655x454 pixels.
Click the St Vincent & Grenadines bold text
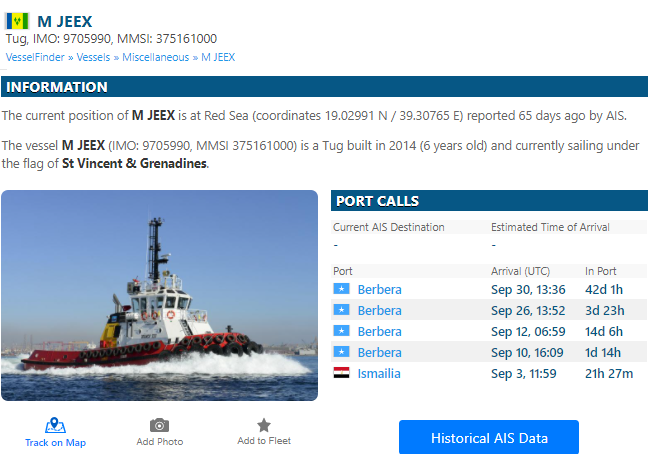pos(135,163)
